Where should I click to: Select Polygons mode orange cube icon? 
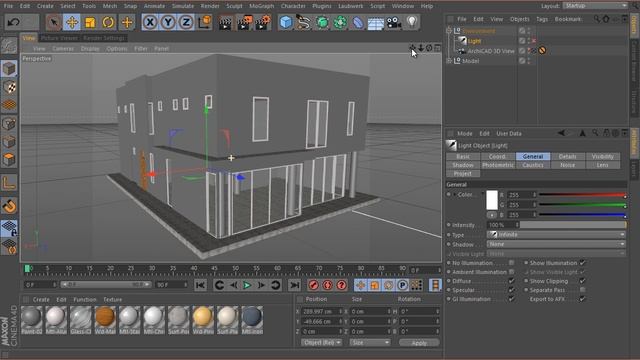pyautogui.click(x=9, y=160)
